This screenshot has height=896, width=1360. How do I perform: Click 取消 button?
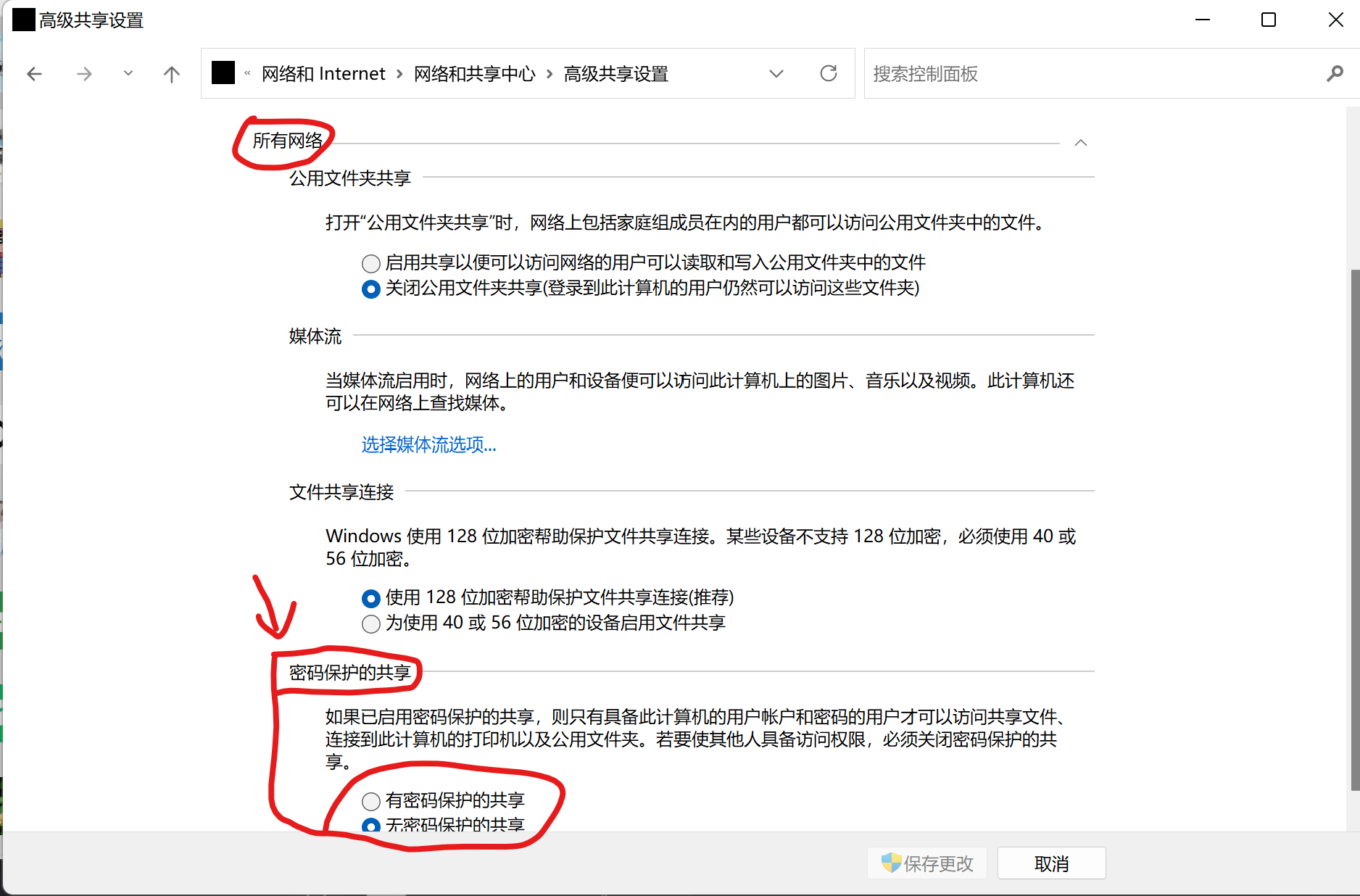click(x=1051, y=863)
